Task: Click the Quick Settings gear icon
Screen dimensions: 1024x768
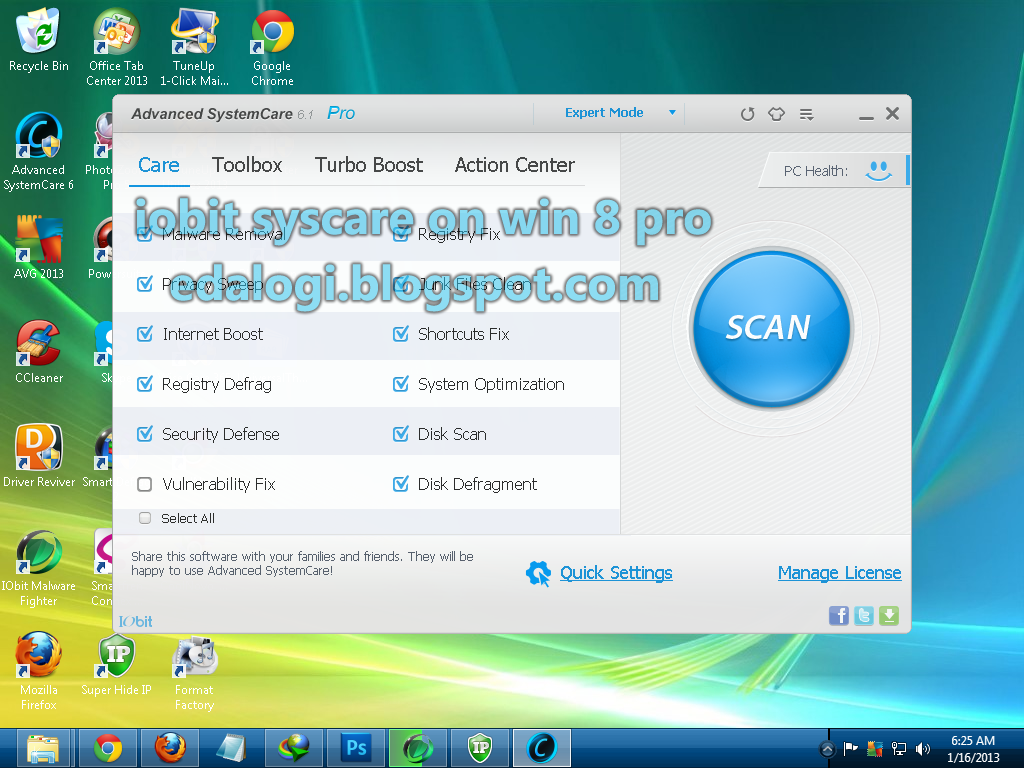Action: (539, 573)
